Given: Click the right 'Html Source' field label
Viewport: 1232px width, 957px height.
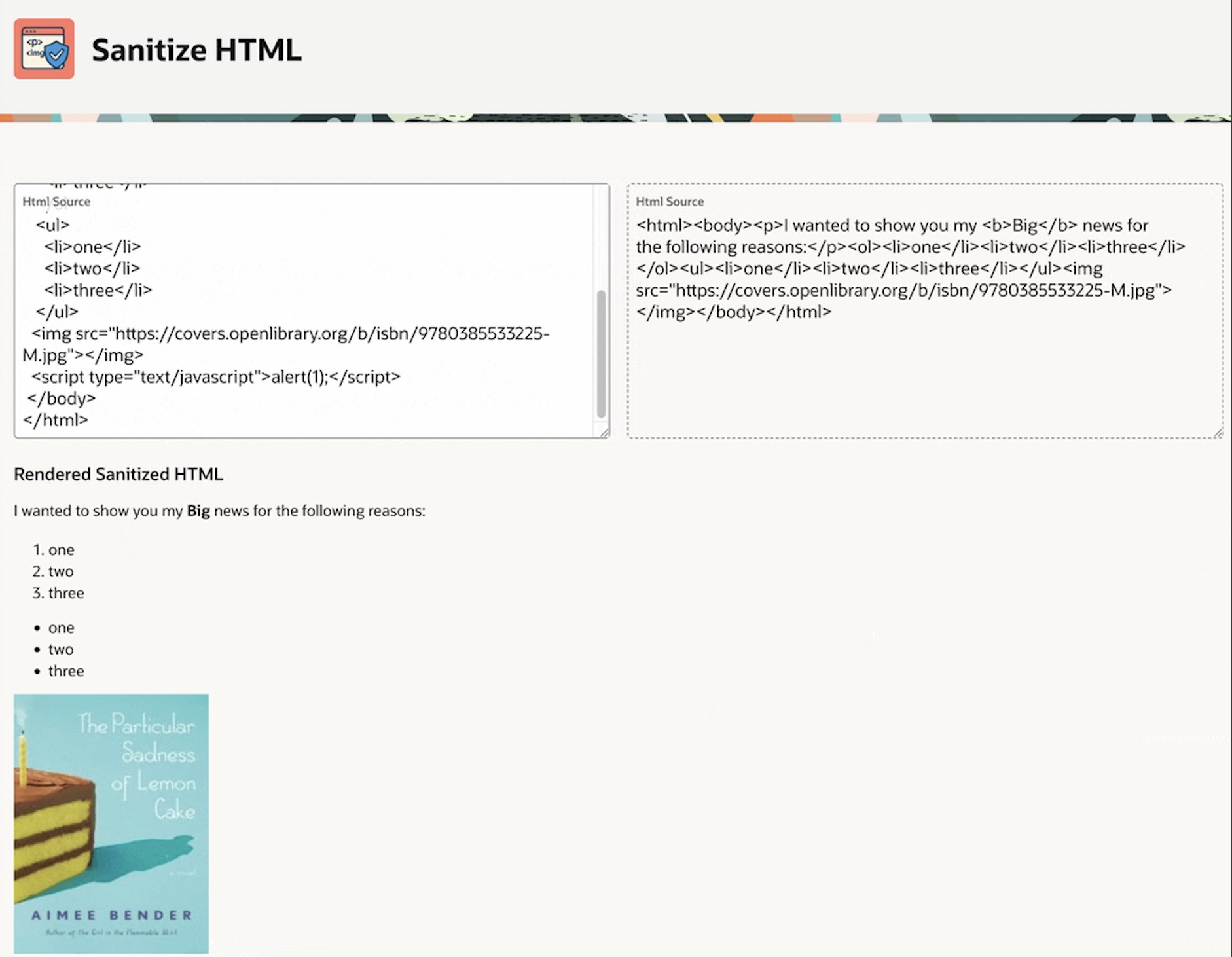Looking at the screenshot, I should 670,202.
